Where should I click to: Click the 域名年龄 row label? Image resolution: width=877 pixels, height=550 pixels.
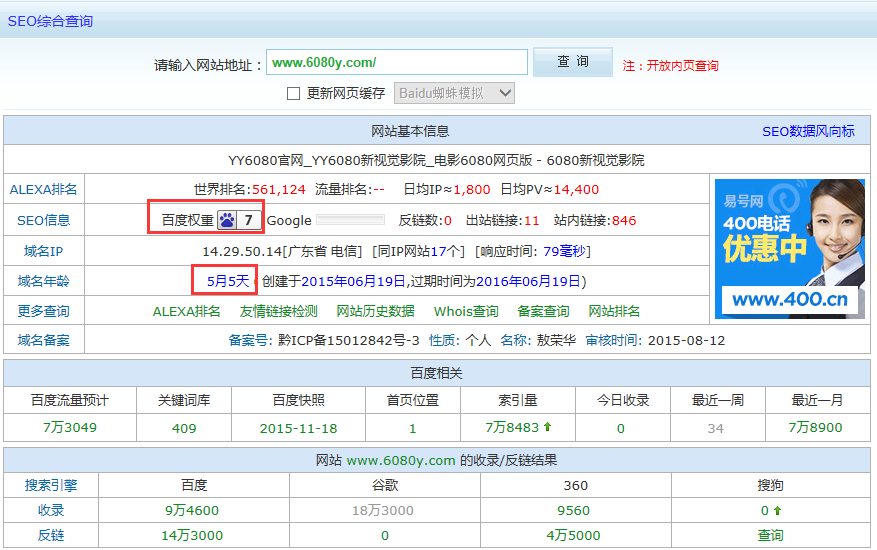click(44, 281)
